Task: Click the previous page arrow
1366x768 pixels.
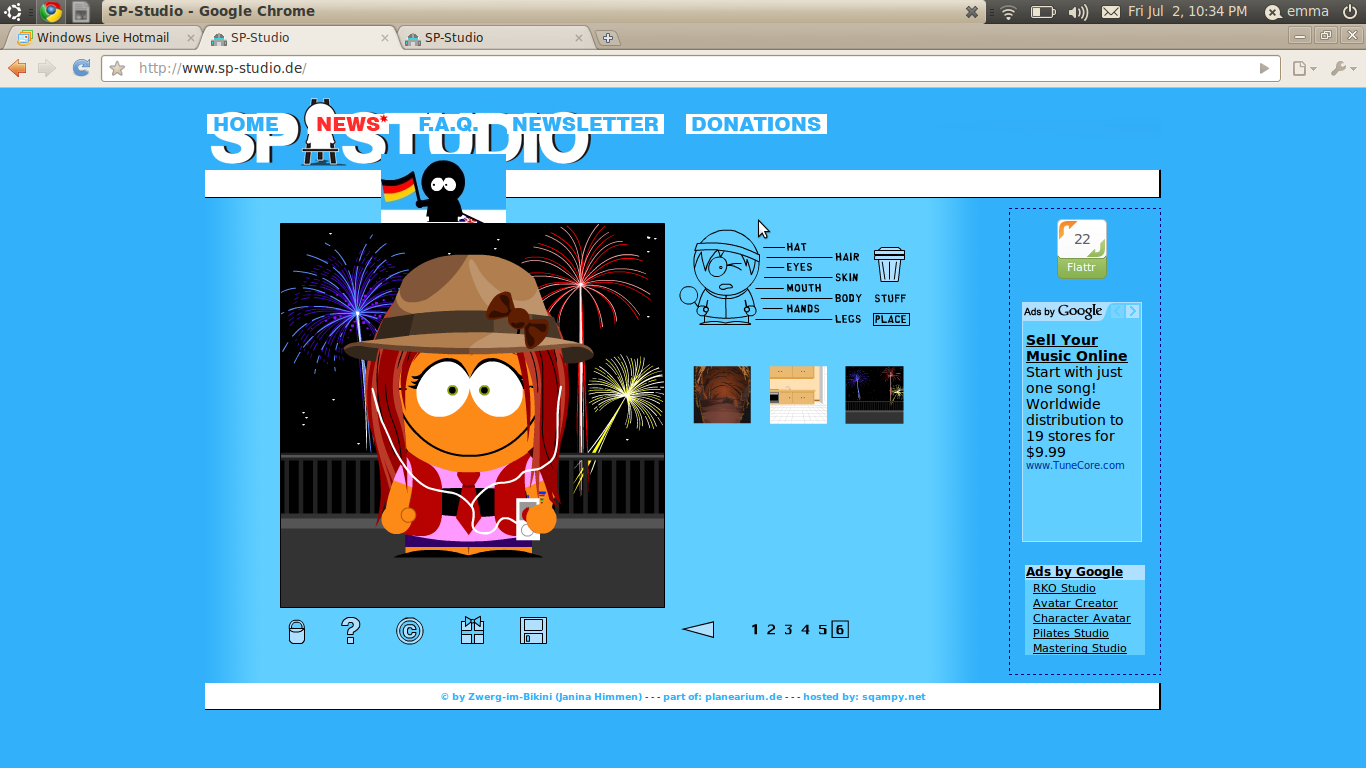Action: (x=698, y=629)
